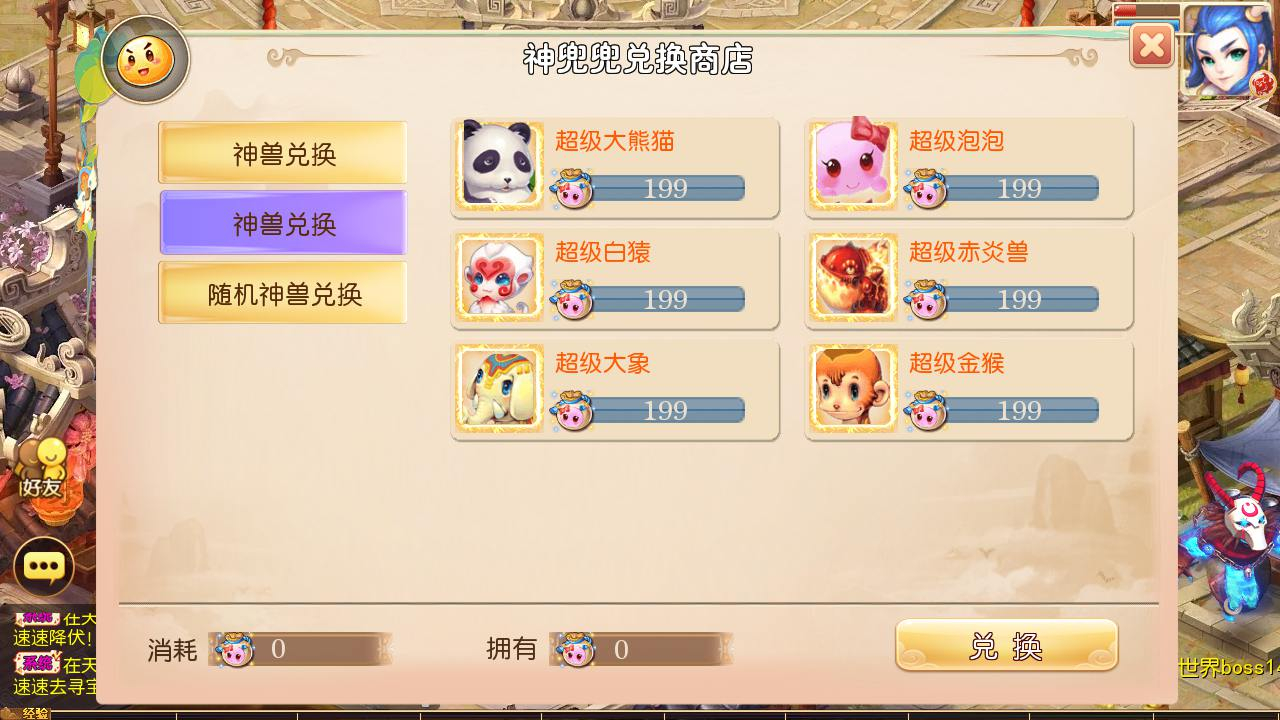Pick the 超级赤炎兽 fire beast icon

pos(853,276)
